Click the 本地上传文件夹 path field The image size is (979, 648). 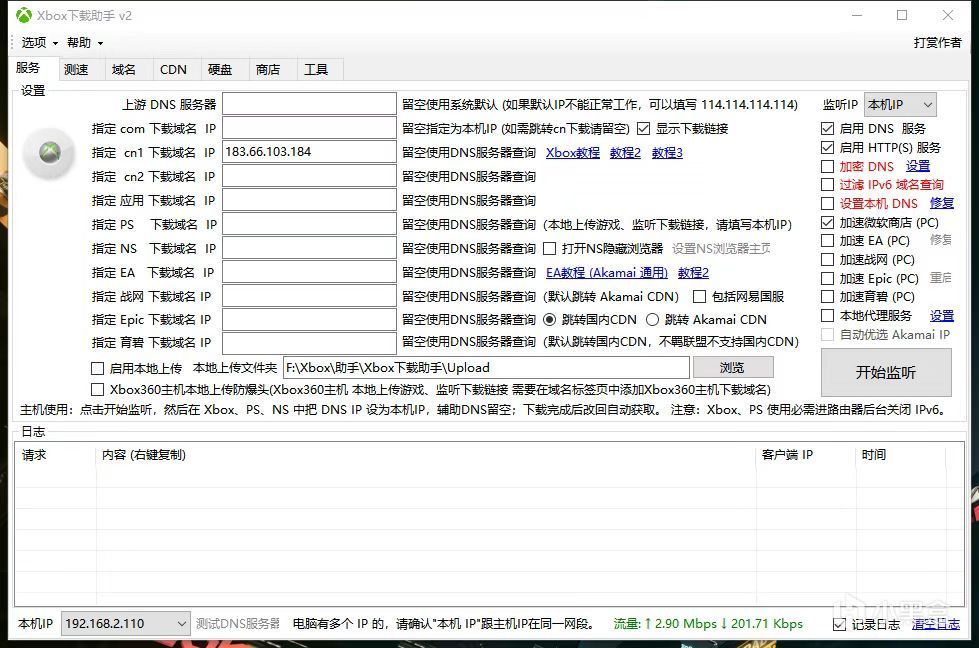[486, 368]
